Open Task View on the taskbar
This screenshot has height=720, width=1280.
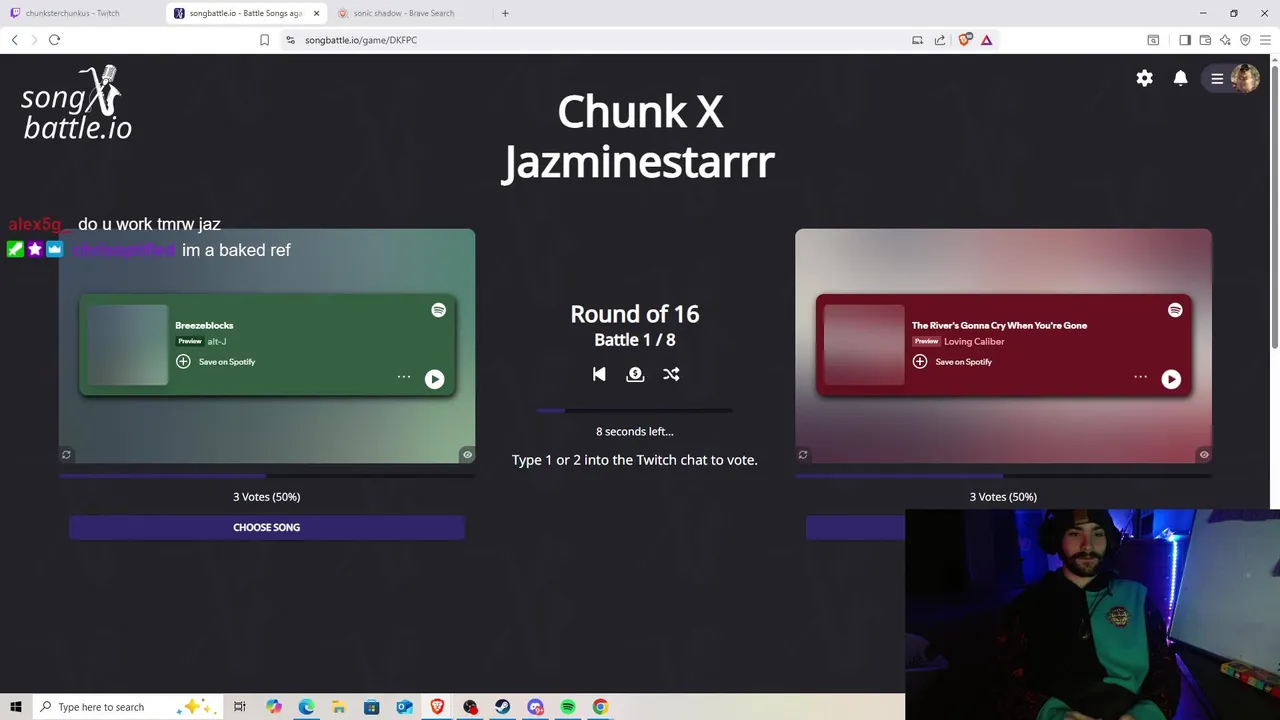point(239,707)
